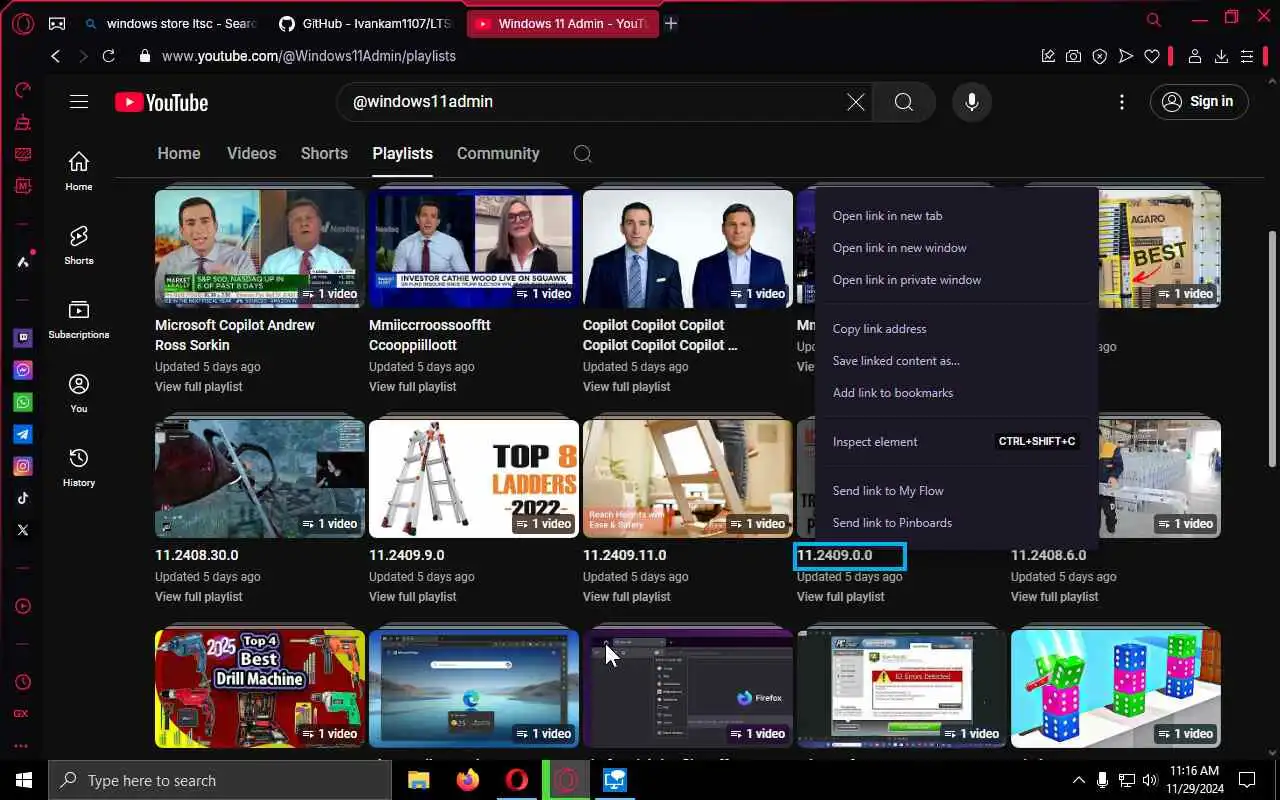Open YouTube Shorts in left navigation
Viewport: 1280px width, 800px height.
[79, 245]
